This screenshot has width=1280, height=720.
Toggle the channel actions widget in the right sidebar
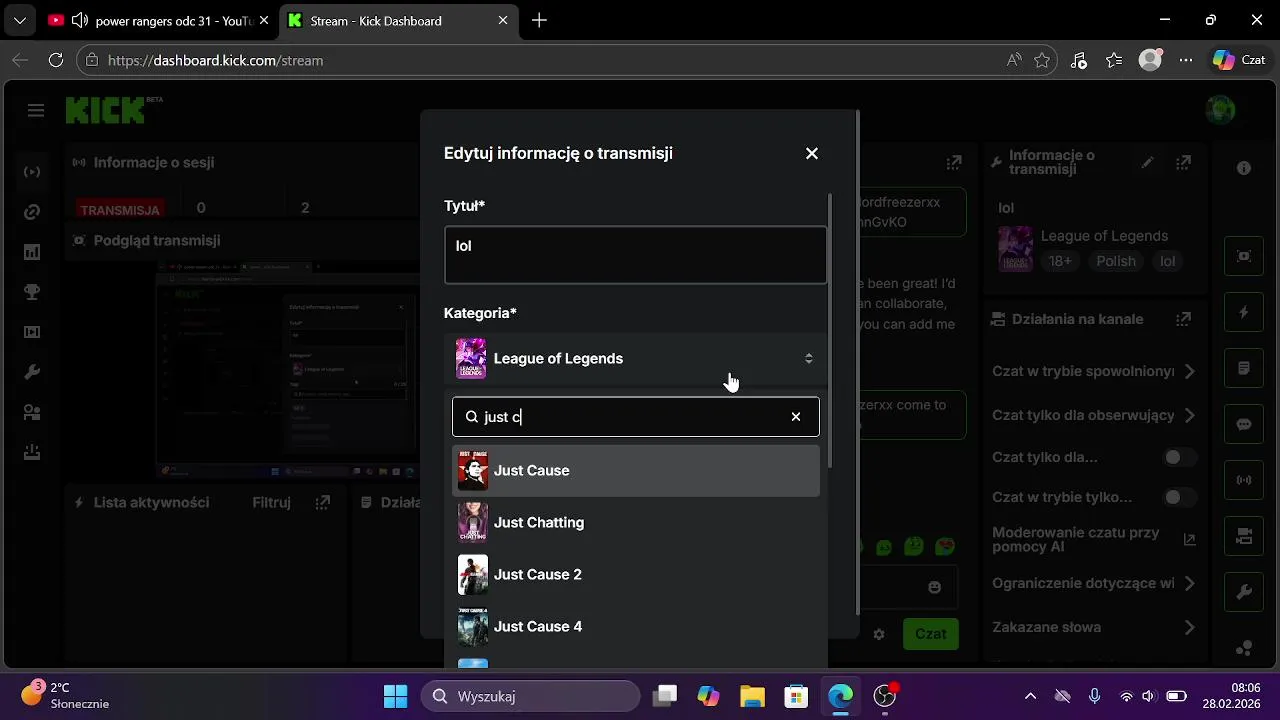[1244, 536]
